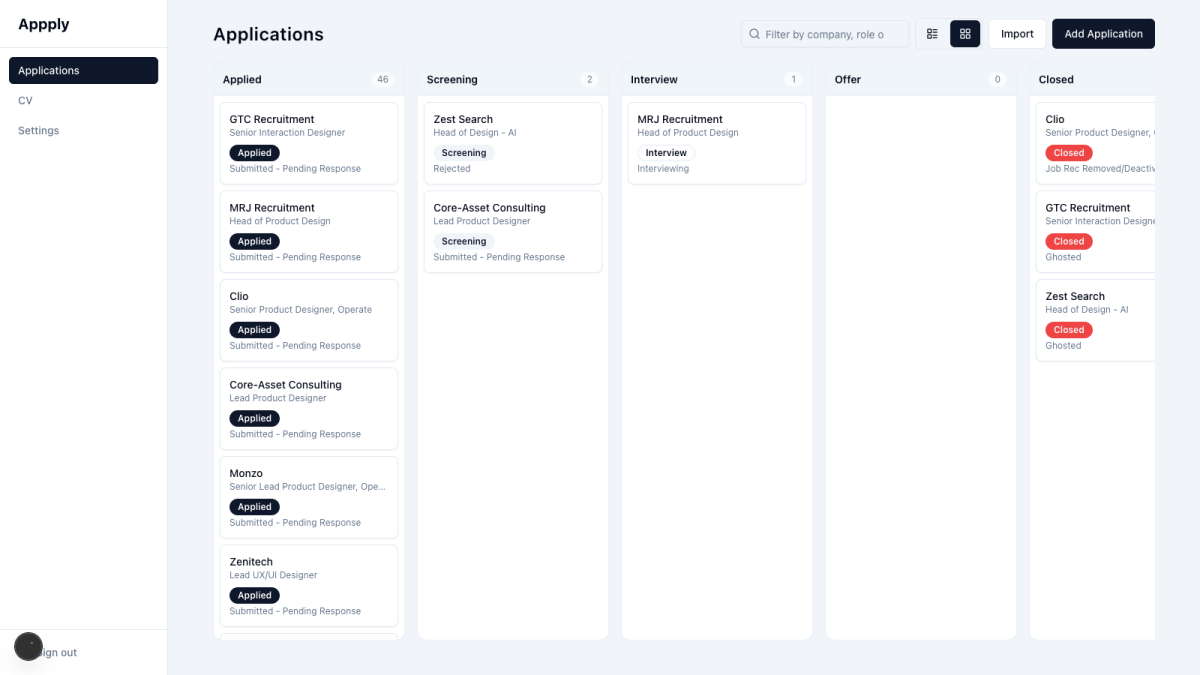
Task: Click the search magnifier icon
Action: pyautogui.click(x=755, y=34)
